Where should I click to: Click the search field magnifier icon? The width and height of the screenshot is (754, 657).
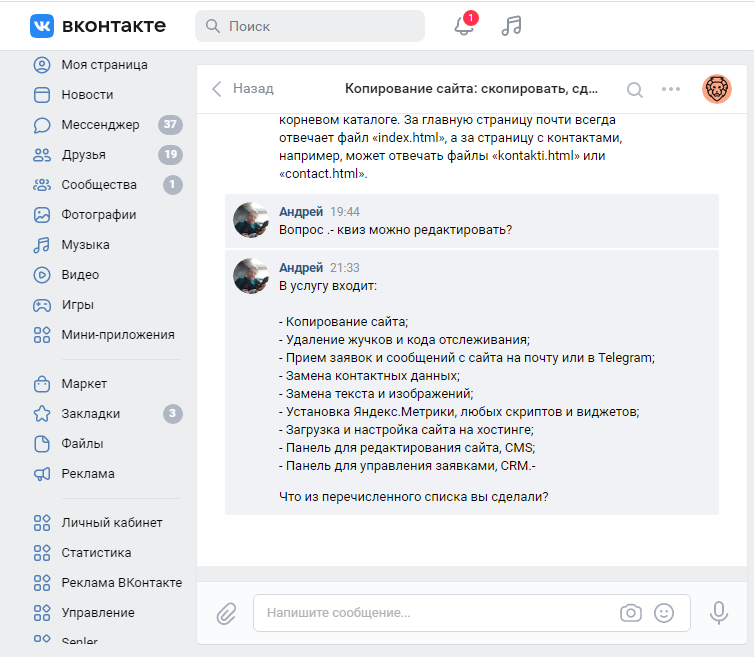tap(213, 26)
